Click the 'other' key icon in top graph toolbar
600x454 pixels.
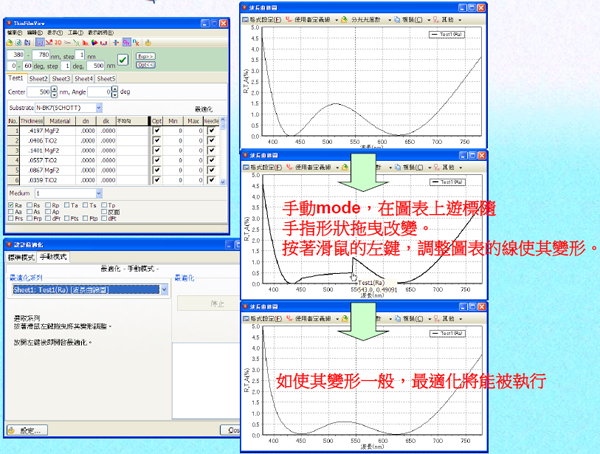tap(436, 20)
